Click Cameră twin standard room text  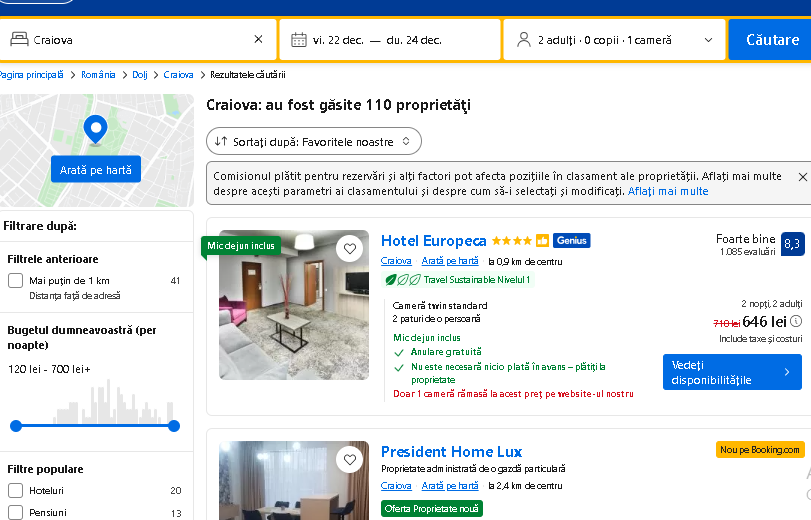click(440, 306)
